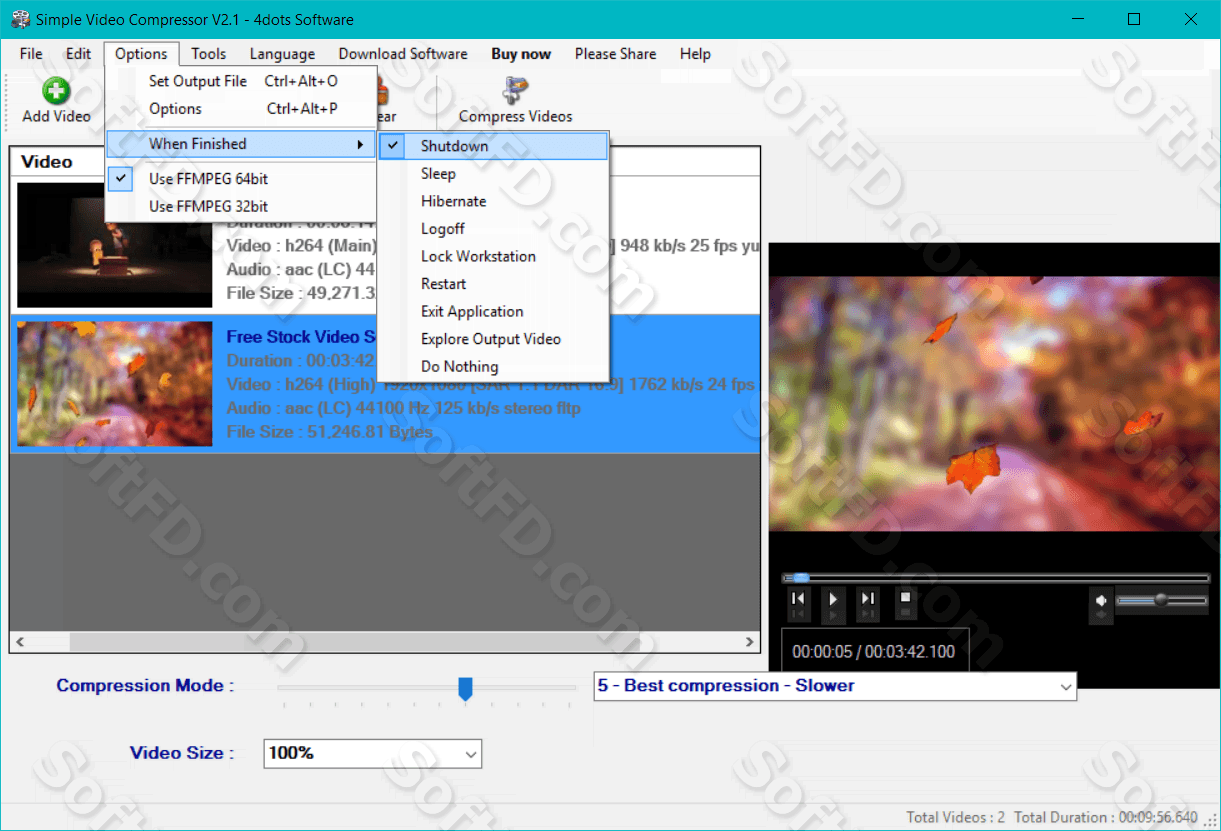This screenshot has width=1221, height=831.
Task: Open the Language menu
Action: 282,54
